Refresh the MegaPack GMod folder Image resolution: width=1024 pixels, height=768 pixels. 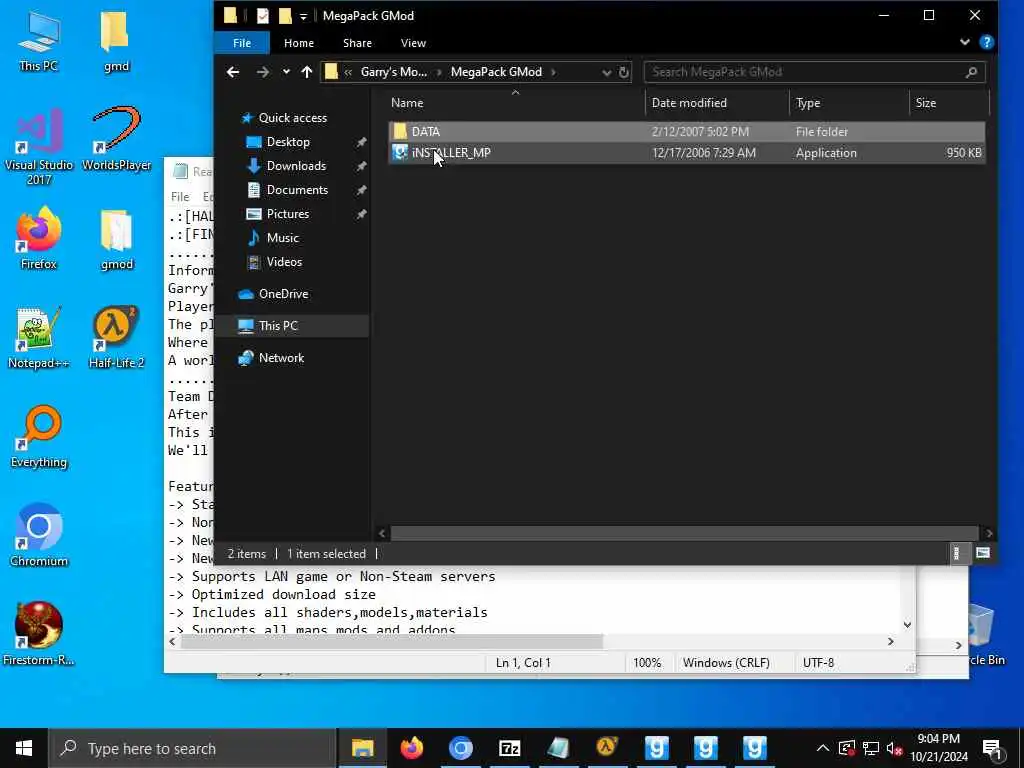tap(624, 72)
